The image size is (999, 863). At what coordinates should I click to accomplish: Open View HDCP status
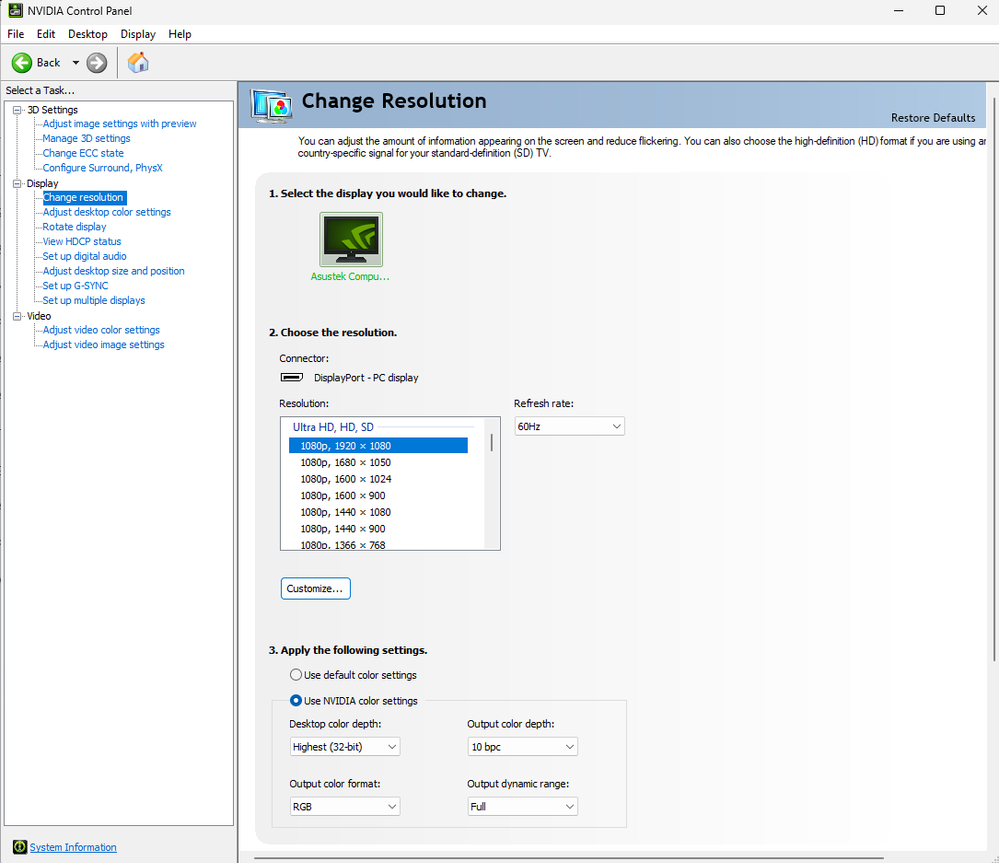[x=82, y=241]
